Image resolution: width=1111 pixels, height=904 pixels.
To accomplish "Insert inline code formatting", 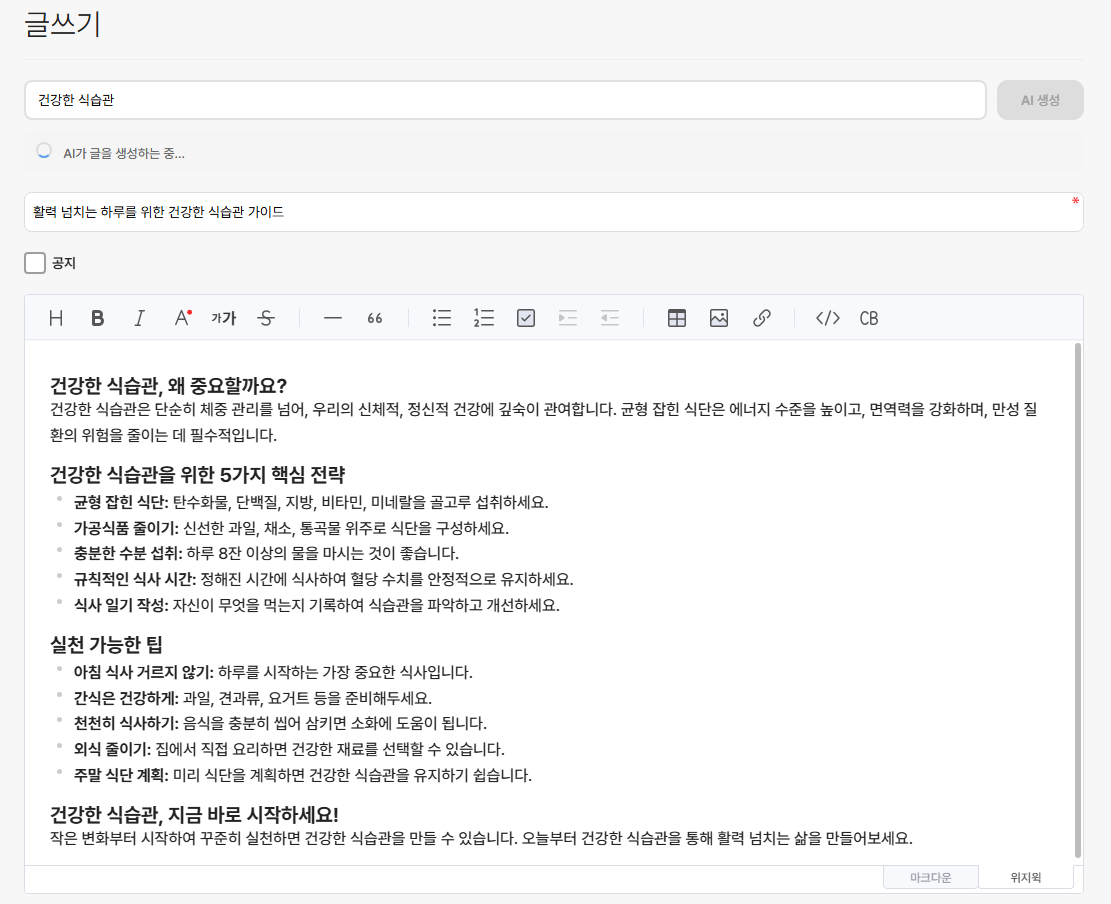I will pyautogui.click(x=828, y=318).
